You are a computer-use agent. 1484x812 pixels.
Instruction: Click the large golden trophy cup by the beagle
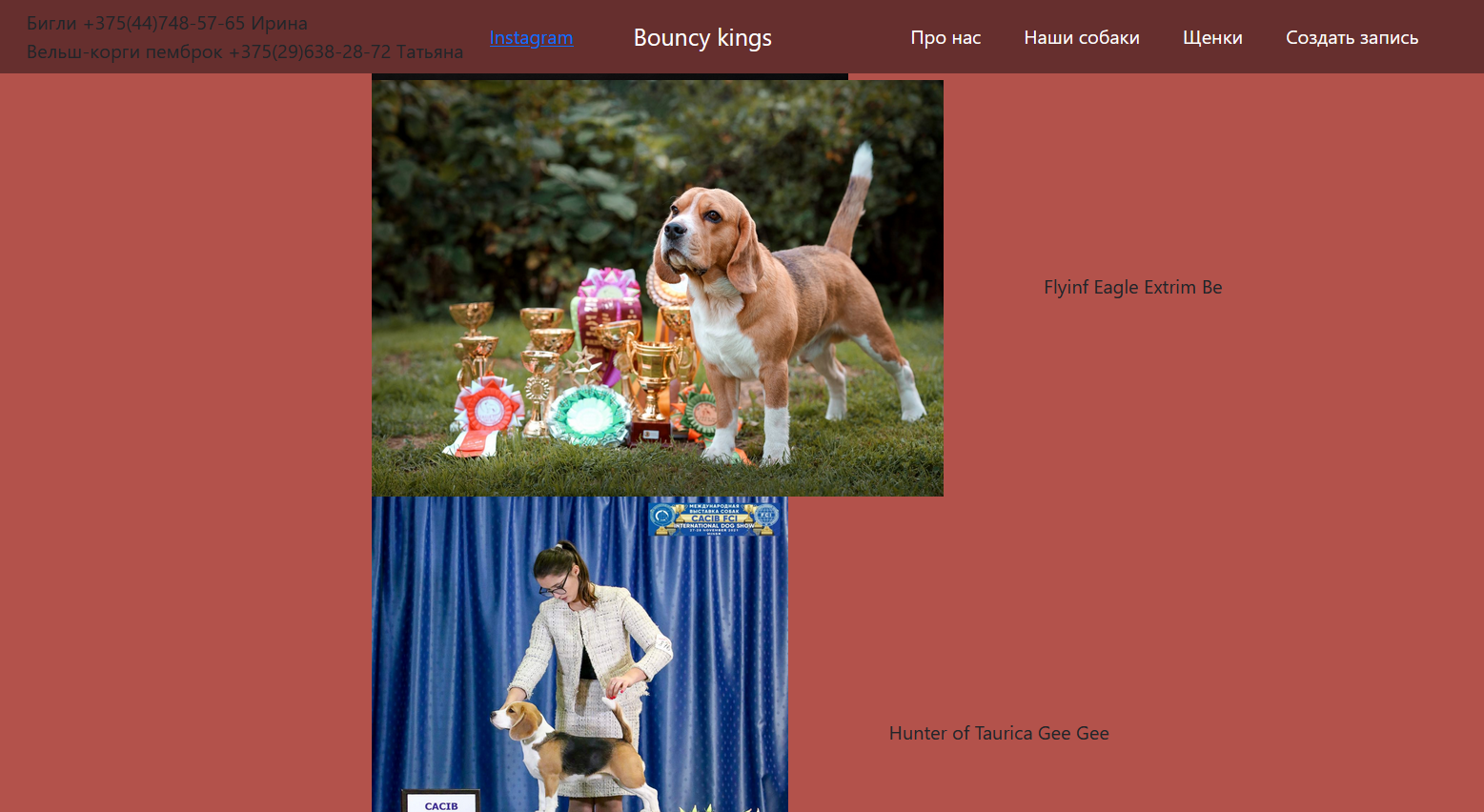click(654, 381)
